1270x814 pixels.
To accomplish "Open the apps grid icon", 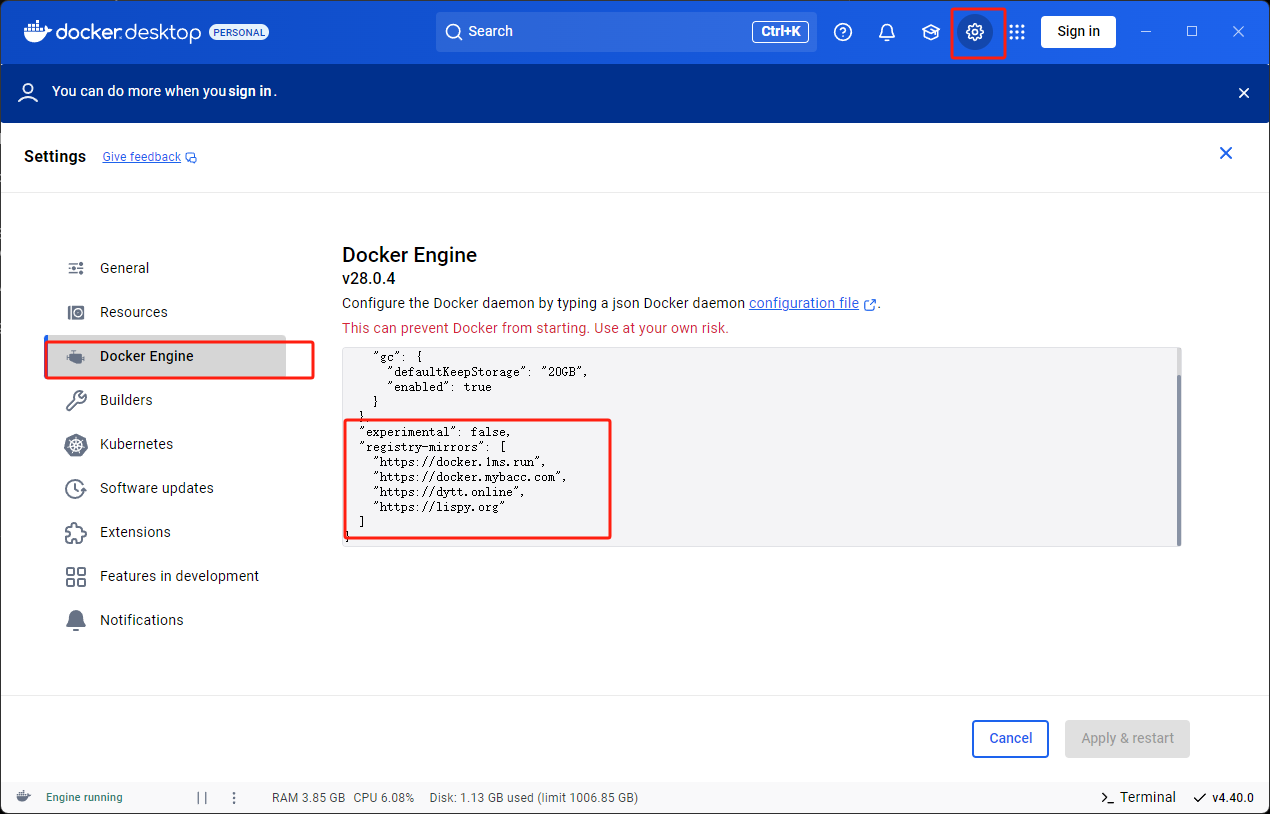I will click(1017, 32).
